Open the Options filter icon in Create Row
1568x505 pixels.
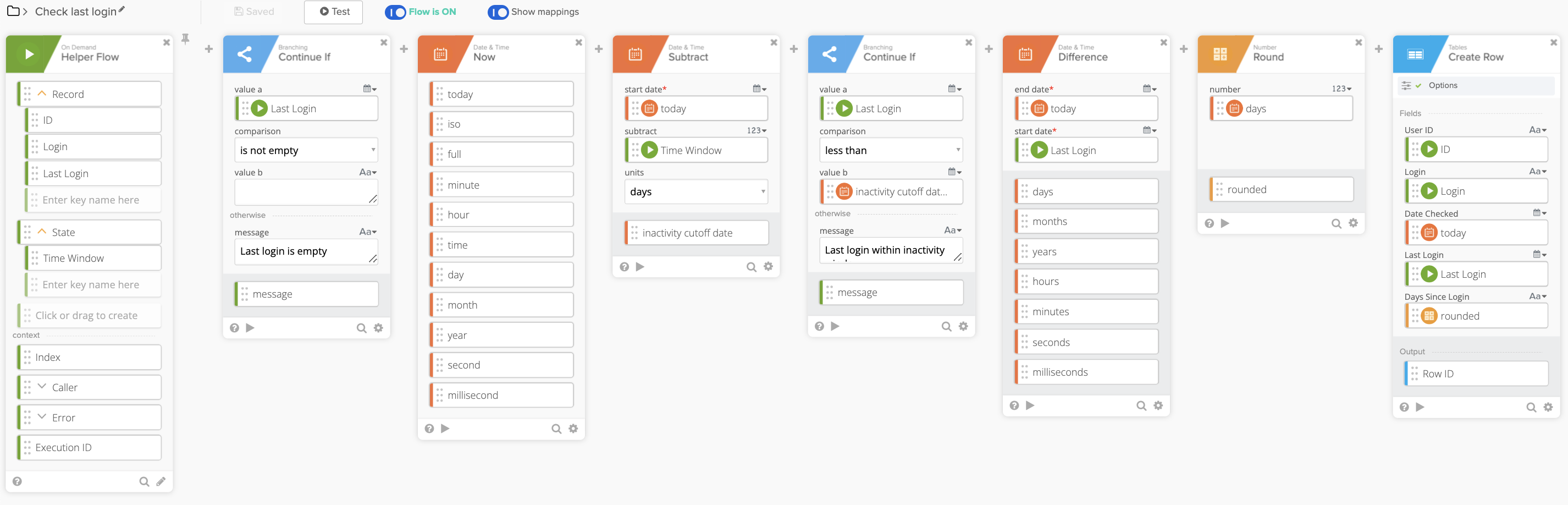(1406, 85)
